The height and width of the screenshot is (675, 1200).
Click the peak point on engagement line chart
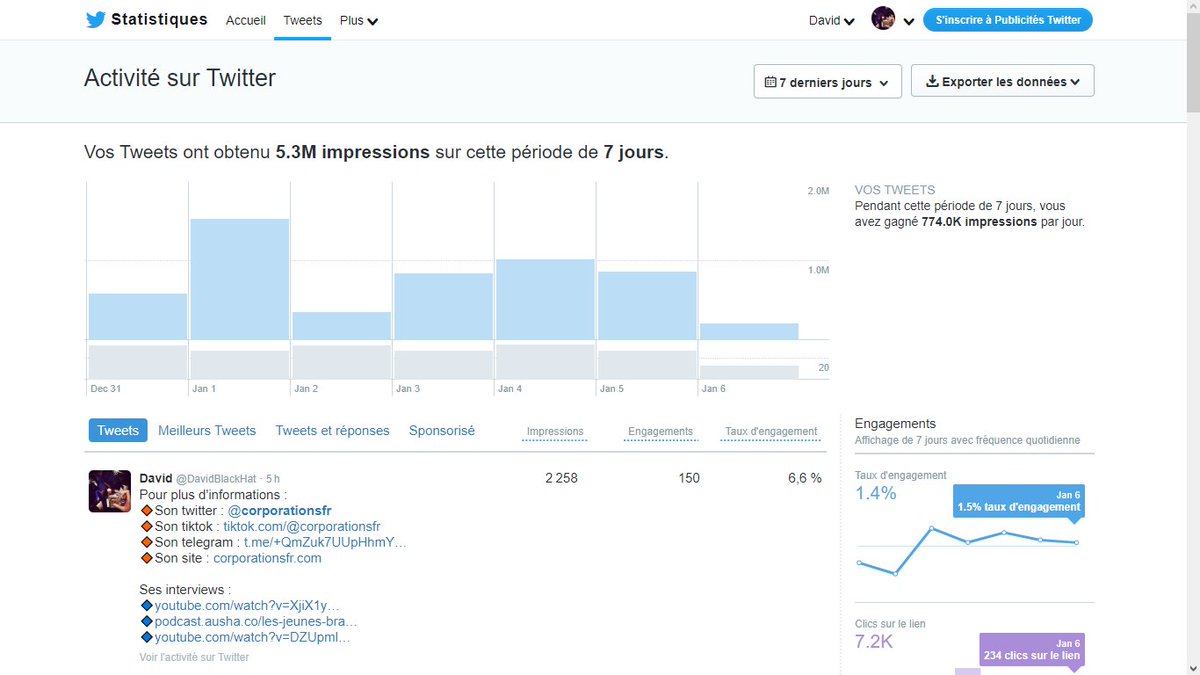click(x=932, y=528)
